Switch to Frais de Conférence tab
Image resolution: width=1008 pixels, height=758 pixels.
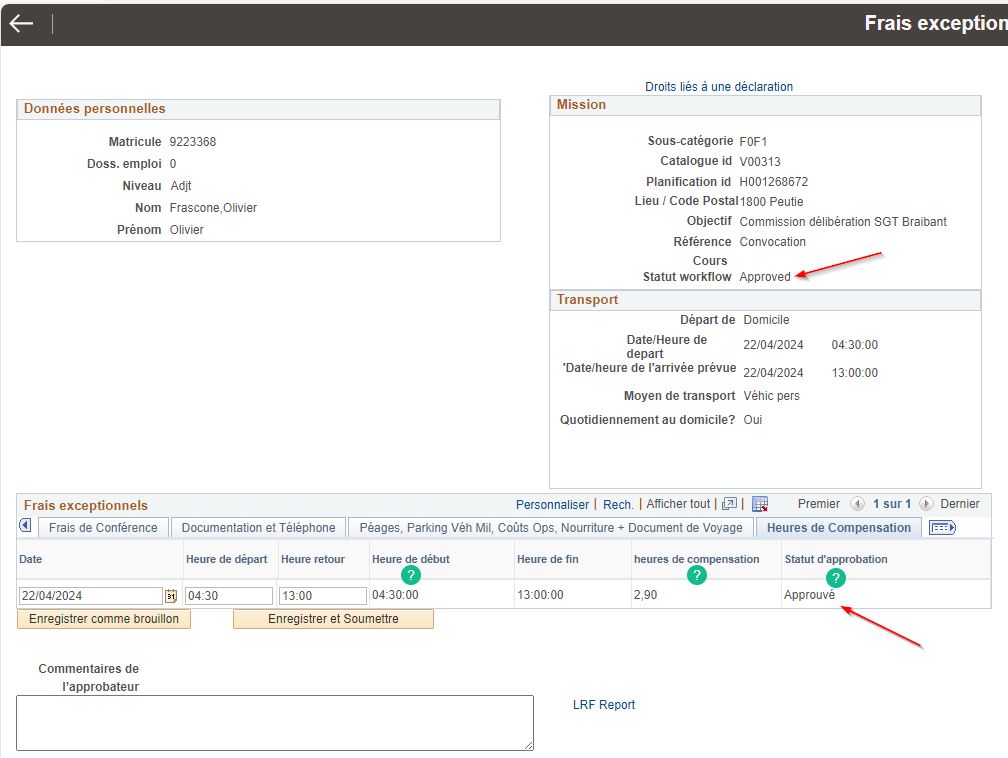click(103, 528)
